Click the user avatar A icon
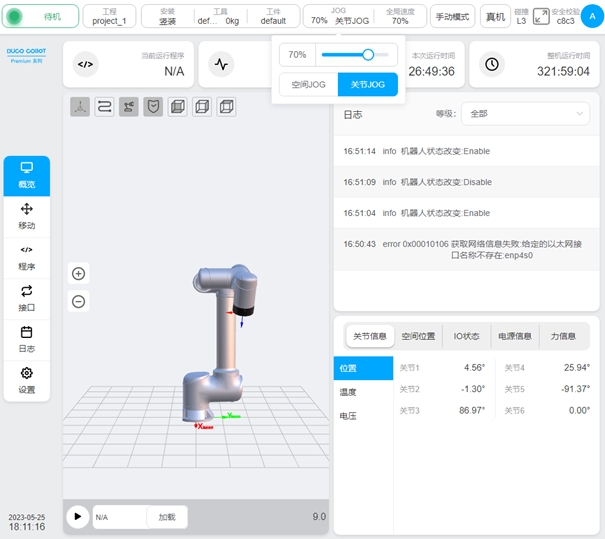Viewport: 605px width, 539px height. click(590, 15)
